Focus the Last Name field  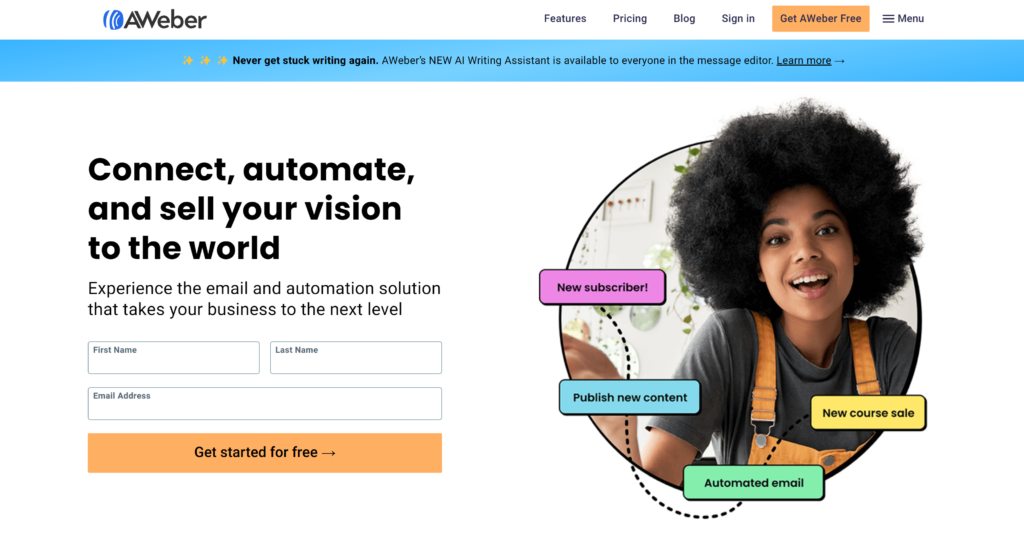[356, 357]
